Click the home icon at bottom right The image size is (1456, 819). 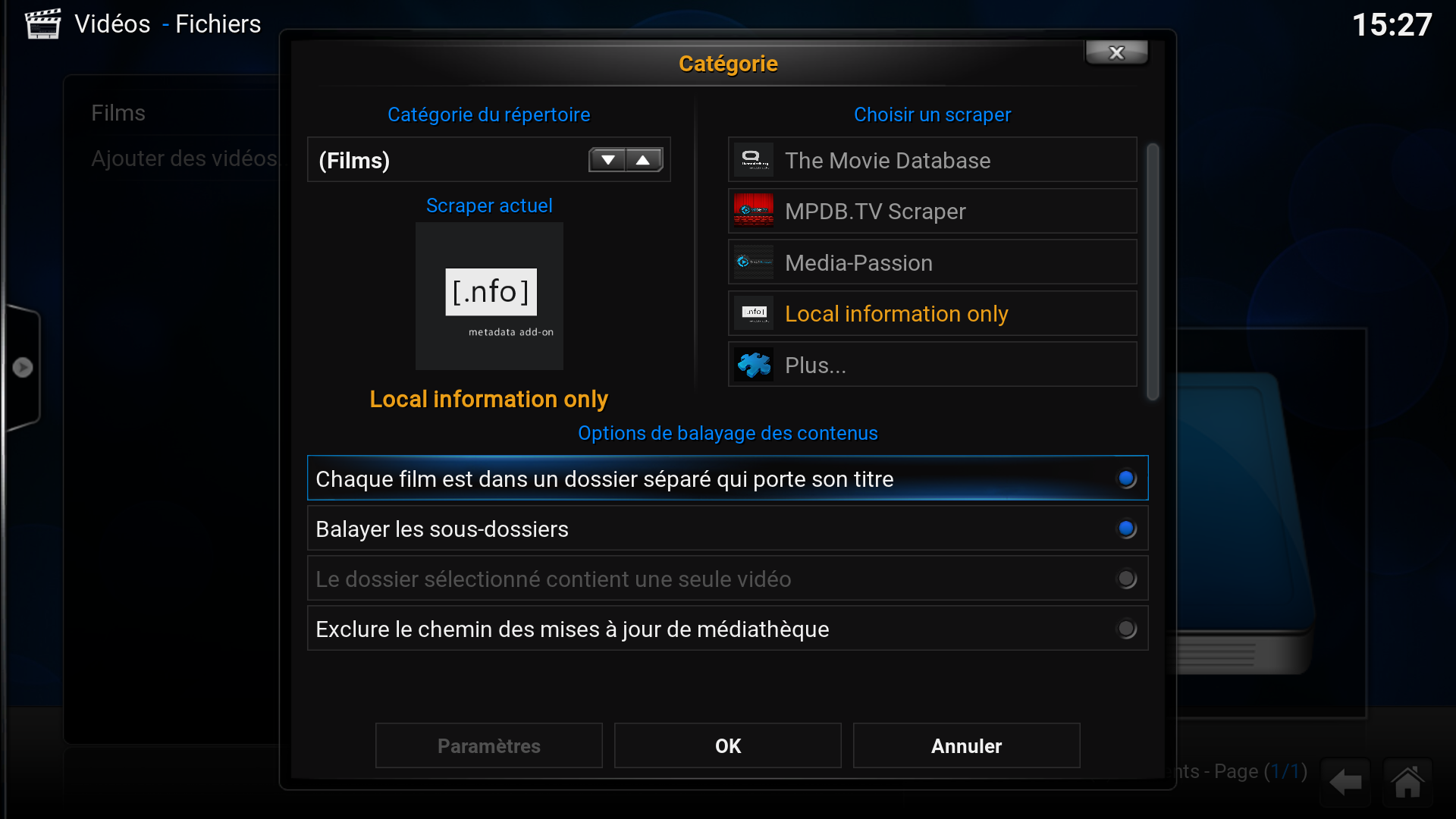click(1407, 782)
